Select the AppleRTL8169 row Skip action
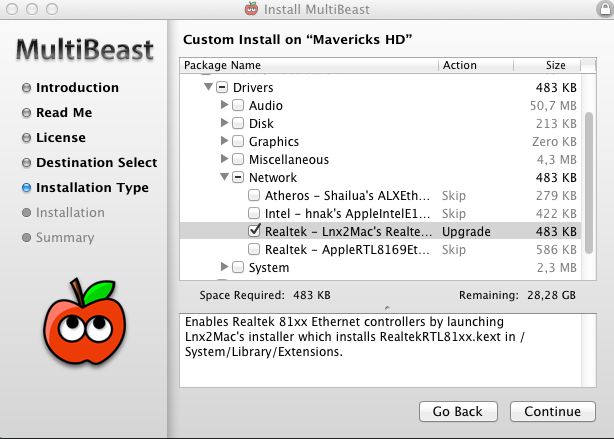 click(x=454, y=249)
